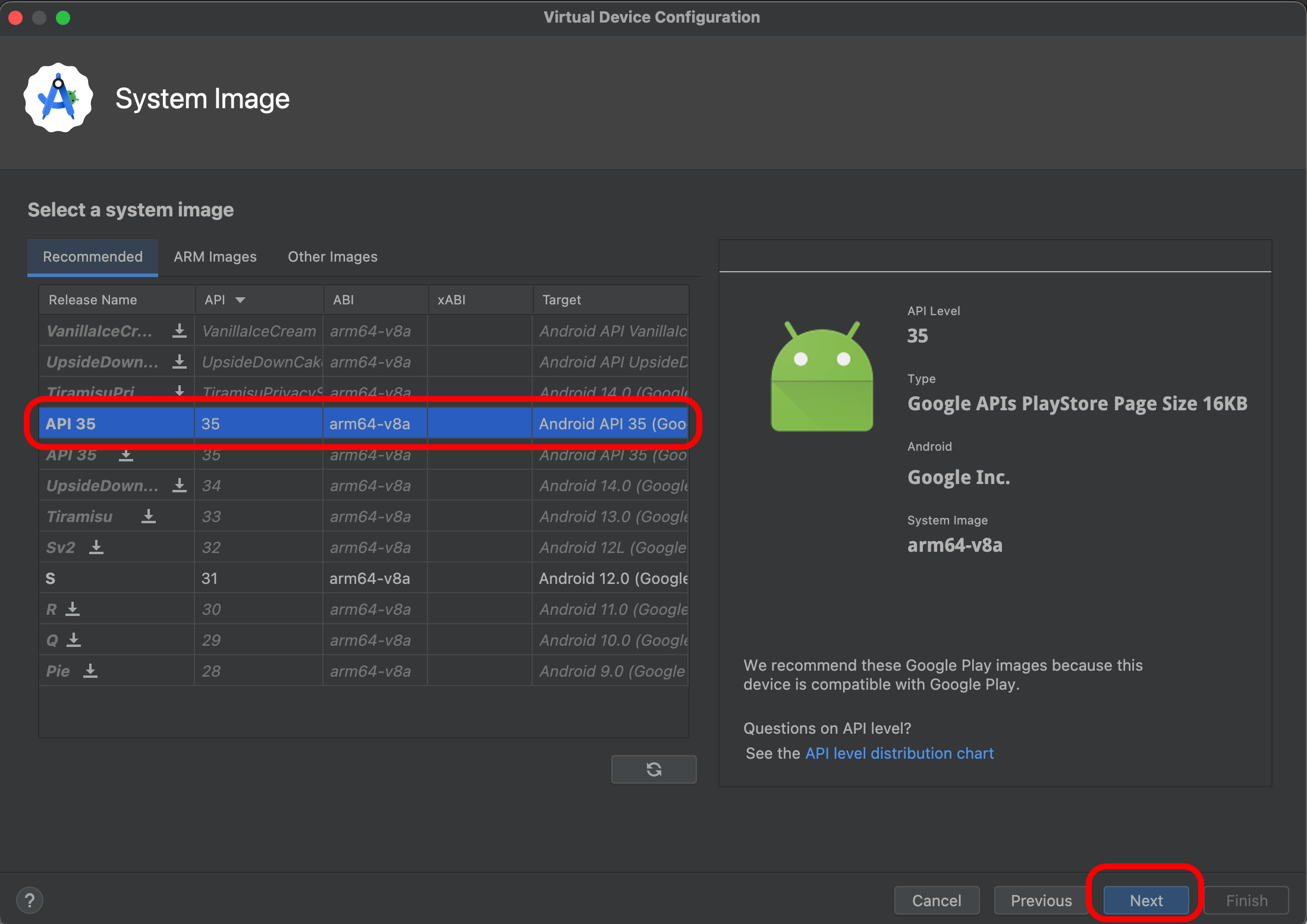The image size is (1307, 924).
Task: Download the Q API 29 image
Action: (x=74, y=640)
